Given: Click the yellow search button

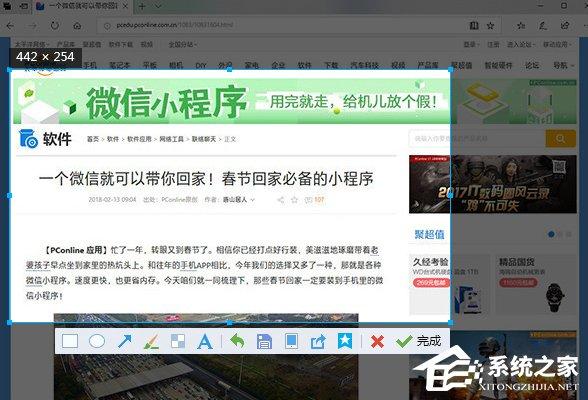Looking at the screenshot, I should point(561,139).
